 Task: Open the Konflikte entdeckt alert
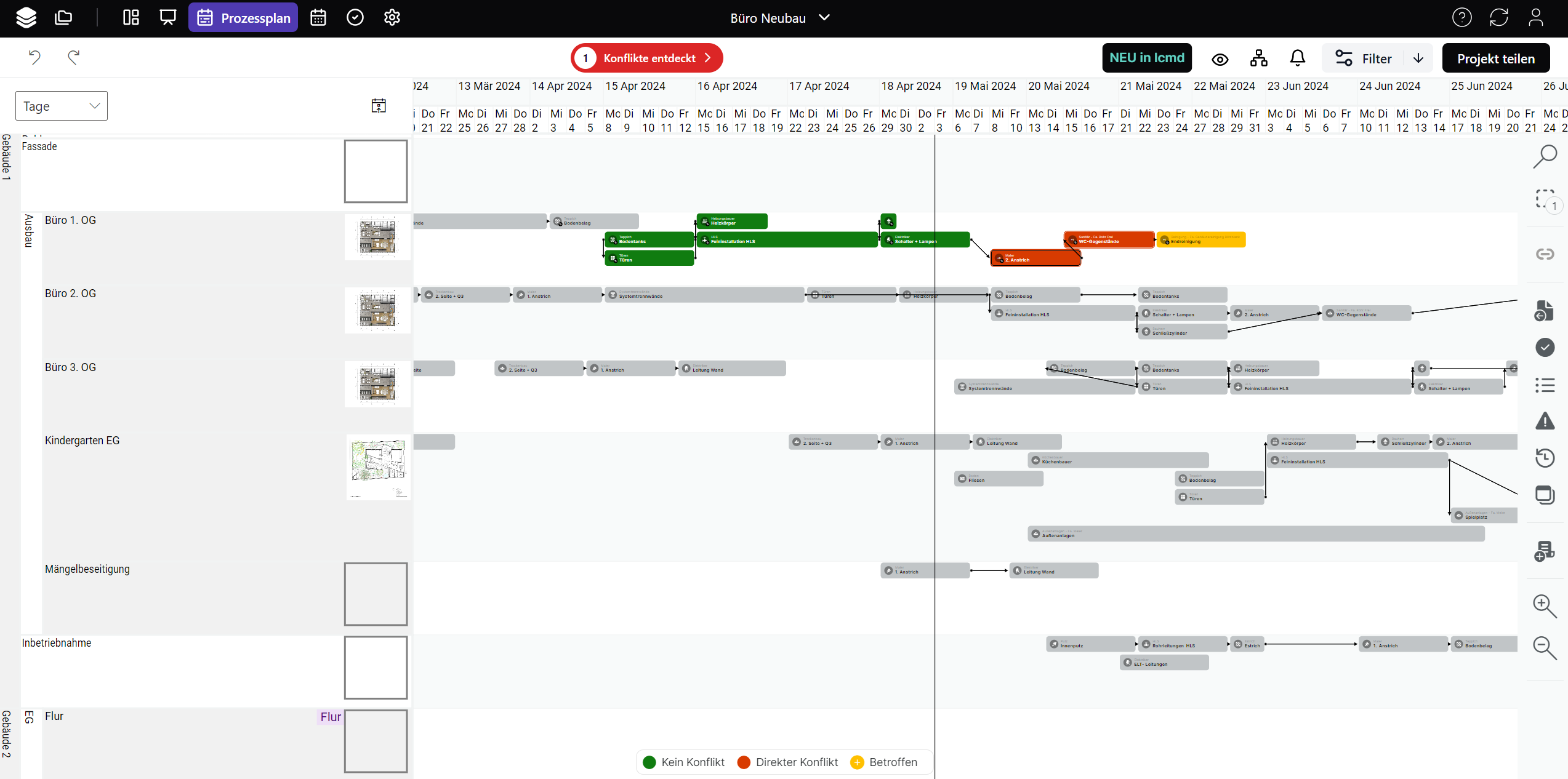click(647, 58)
